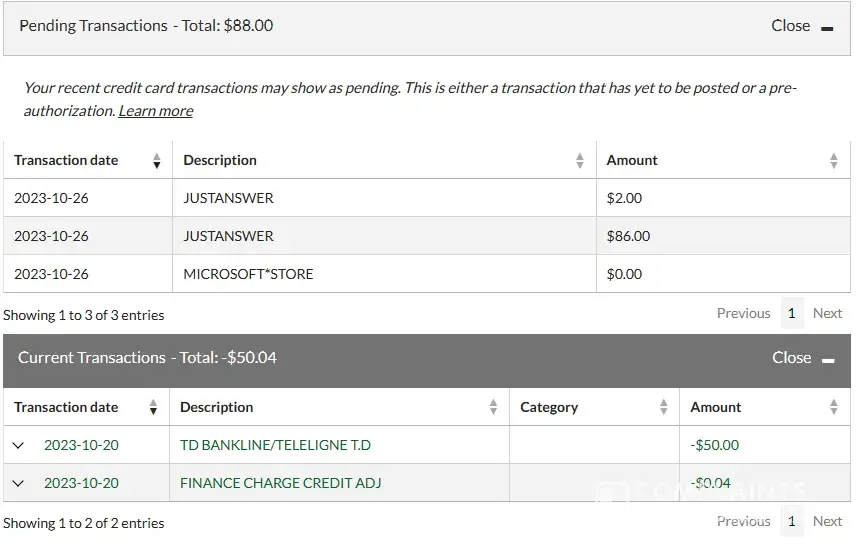Collapse the Pending Transactions panel
This screenshot has height=545, width=856.
pos(802,27)
